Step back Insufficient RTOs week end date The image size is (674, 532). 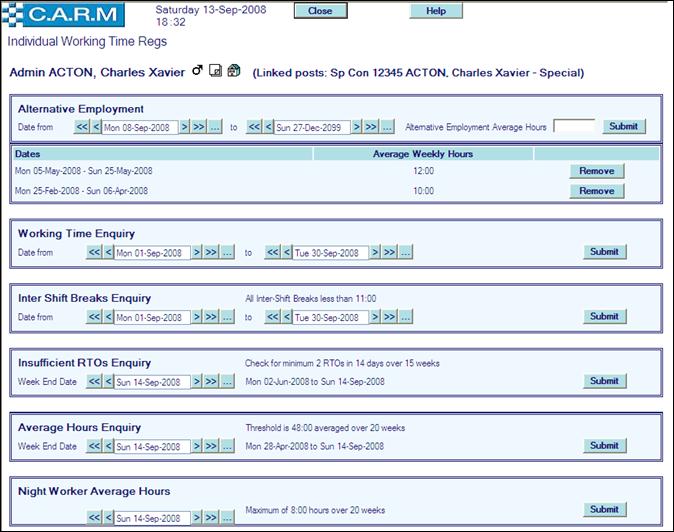click(109, 381)
